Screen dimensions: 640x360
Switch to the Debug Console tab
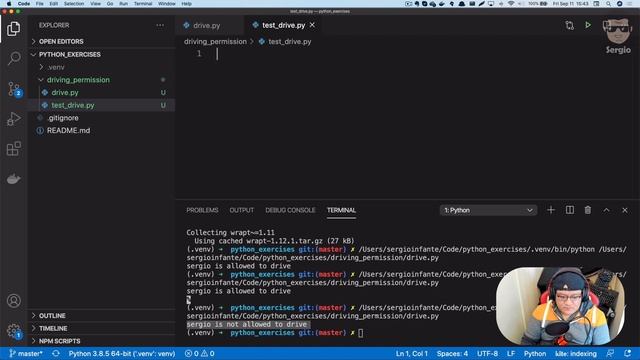[290, 210]
